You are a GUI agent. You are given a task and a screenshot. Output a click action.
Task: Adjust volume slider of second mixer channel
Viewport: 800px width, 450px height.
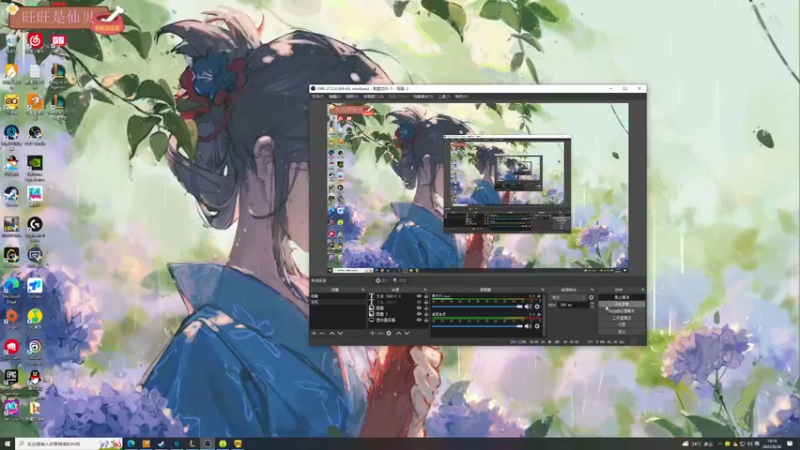click(477, 327)
